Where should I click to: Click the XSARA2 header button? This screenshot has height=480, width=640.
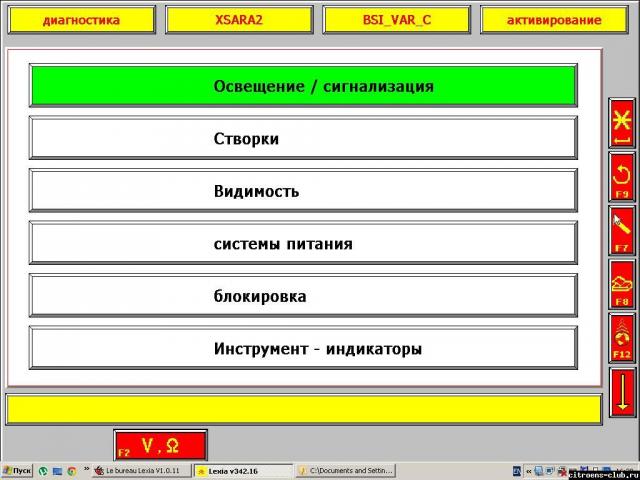click(x=239, y=20)
